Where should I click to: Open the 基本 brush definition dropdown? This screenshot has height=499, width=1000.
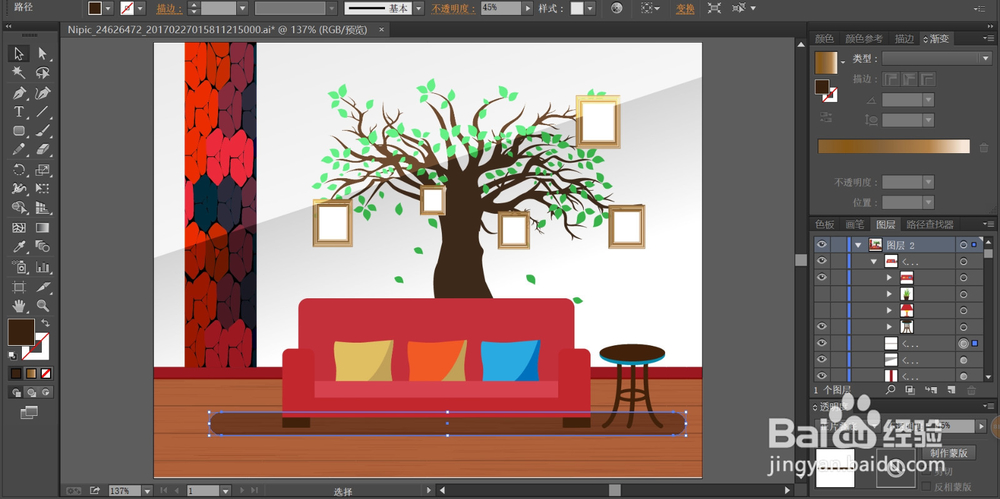pyautogui.click(x=418, y=8)
